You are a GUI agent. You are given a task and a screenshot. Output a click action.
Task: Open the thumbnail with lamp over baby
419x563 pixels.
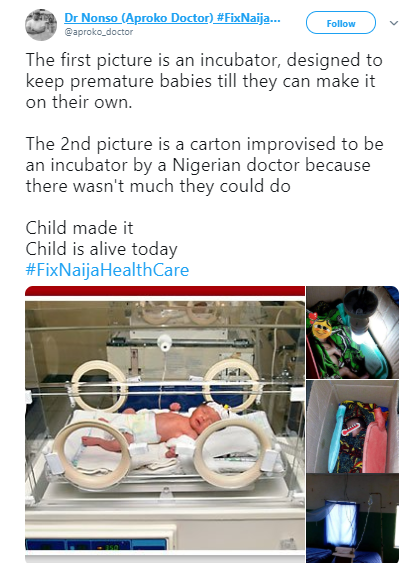[x=353, y=332]
